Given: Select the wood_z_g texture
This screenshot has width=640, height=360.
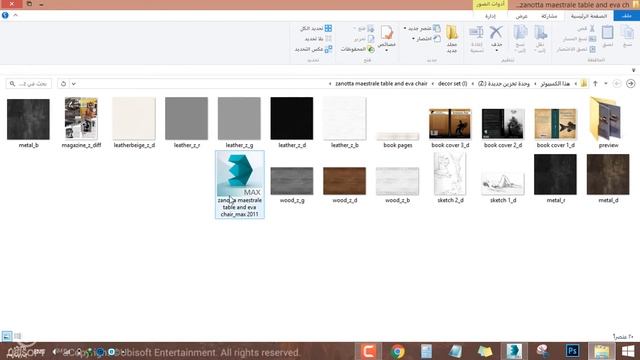Looking at the screenshot, I should click(292, 184).
